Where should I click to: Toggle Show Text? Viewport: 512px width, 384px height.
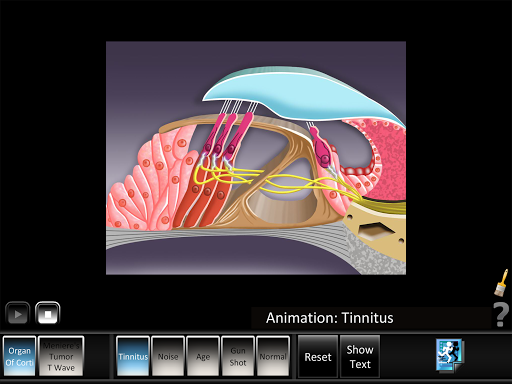click(x=360, y=357)
